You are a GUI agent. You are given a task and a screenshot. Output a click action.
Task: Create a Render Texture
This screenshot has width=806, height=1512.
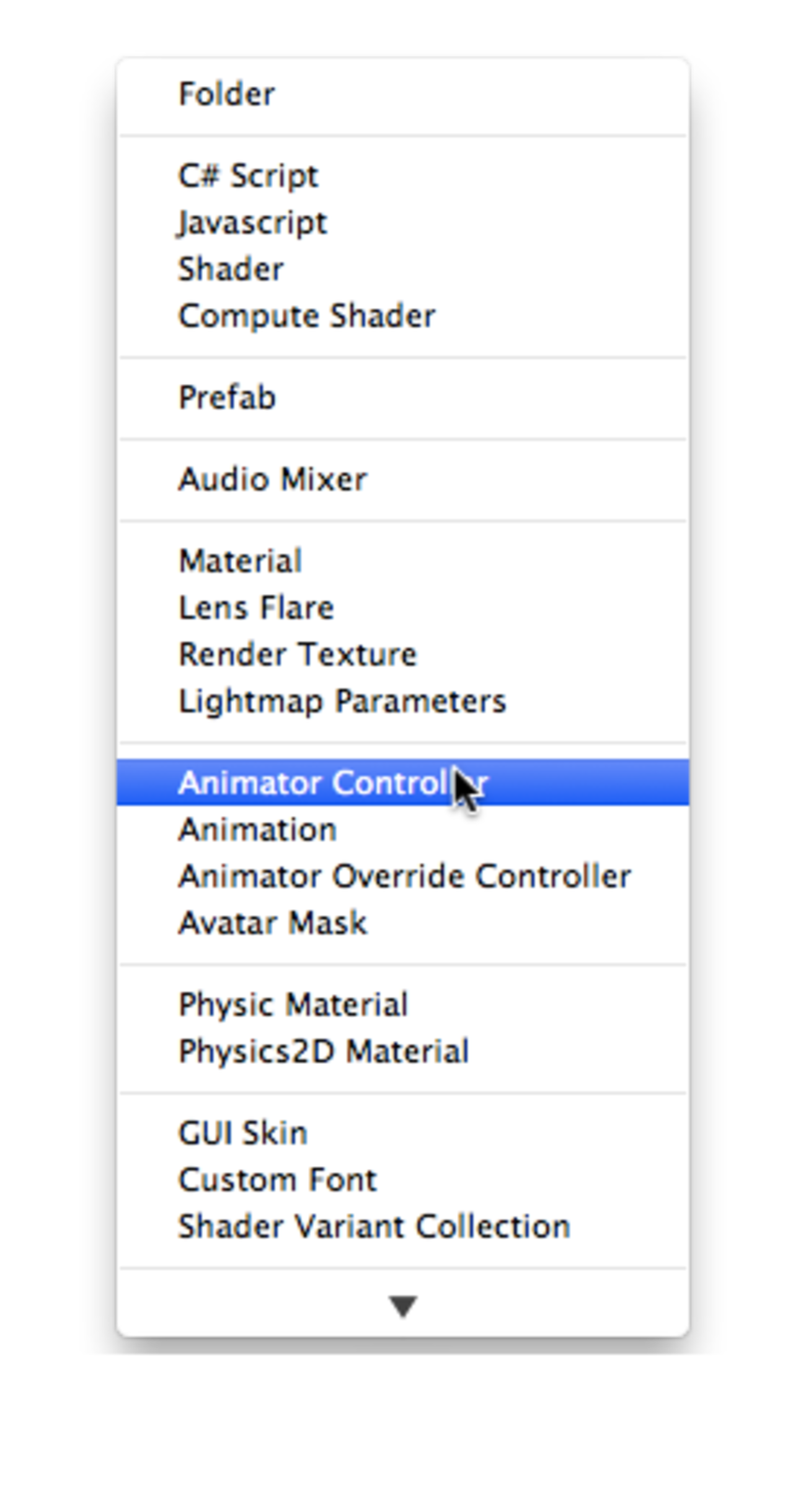298,655
